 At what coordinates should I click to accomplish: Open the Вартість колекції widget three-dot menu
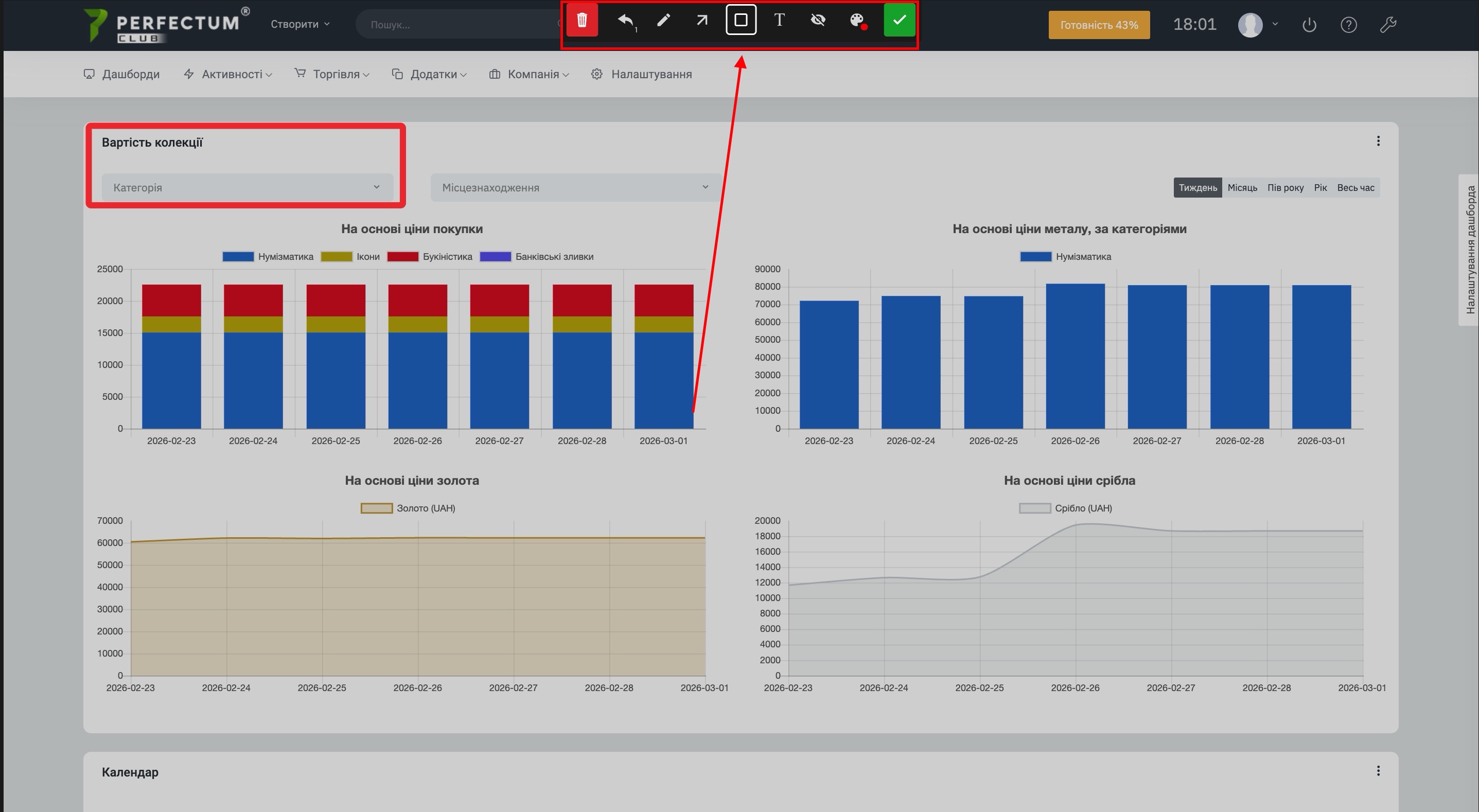click(x=1378, y=142)
